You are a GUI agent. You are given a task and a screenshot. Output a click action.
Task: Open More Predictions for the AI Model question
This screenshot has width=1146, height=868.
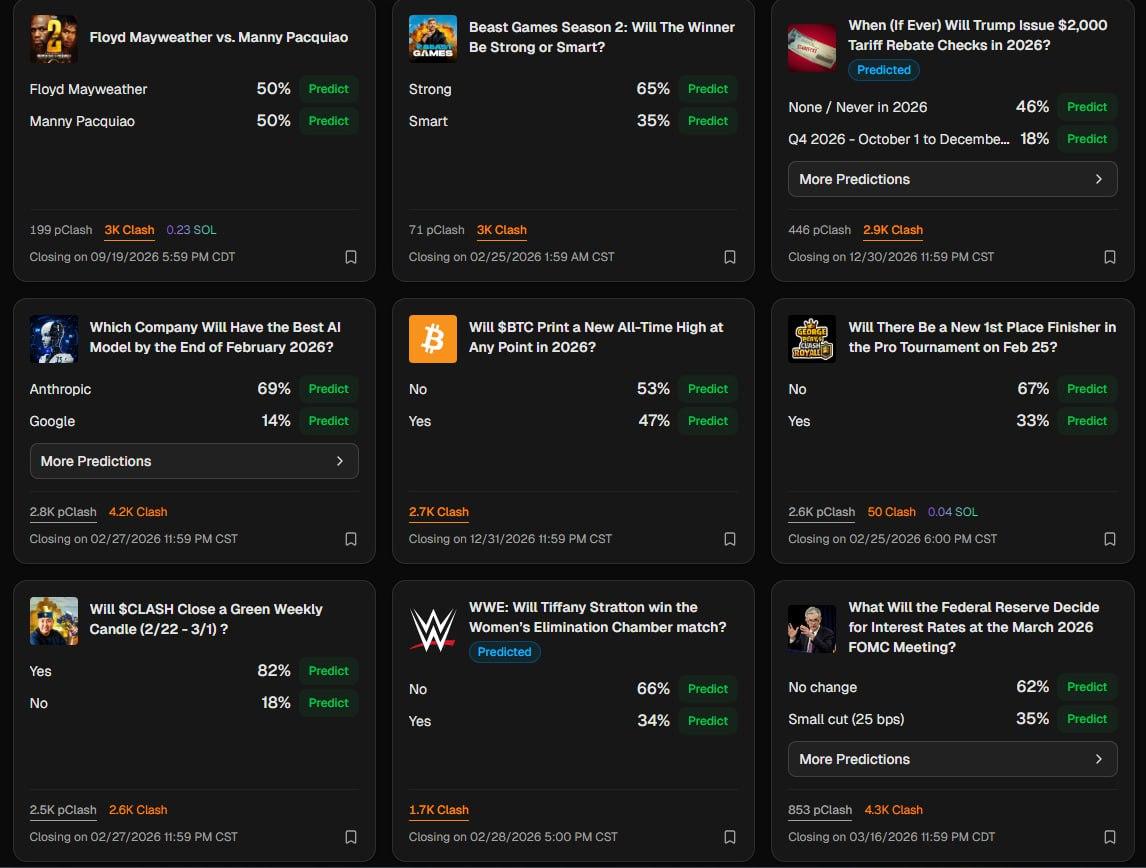tap(193, 461)
